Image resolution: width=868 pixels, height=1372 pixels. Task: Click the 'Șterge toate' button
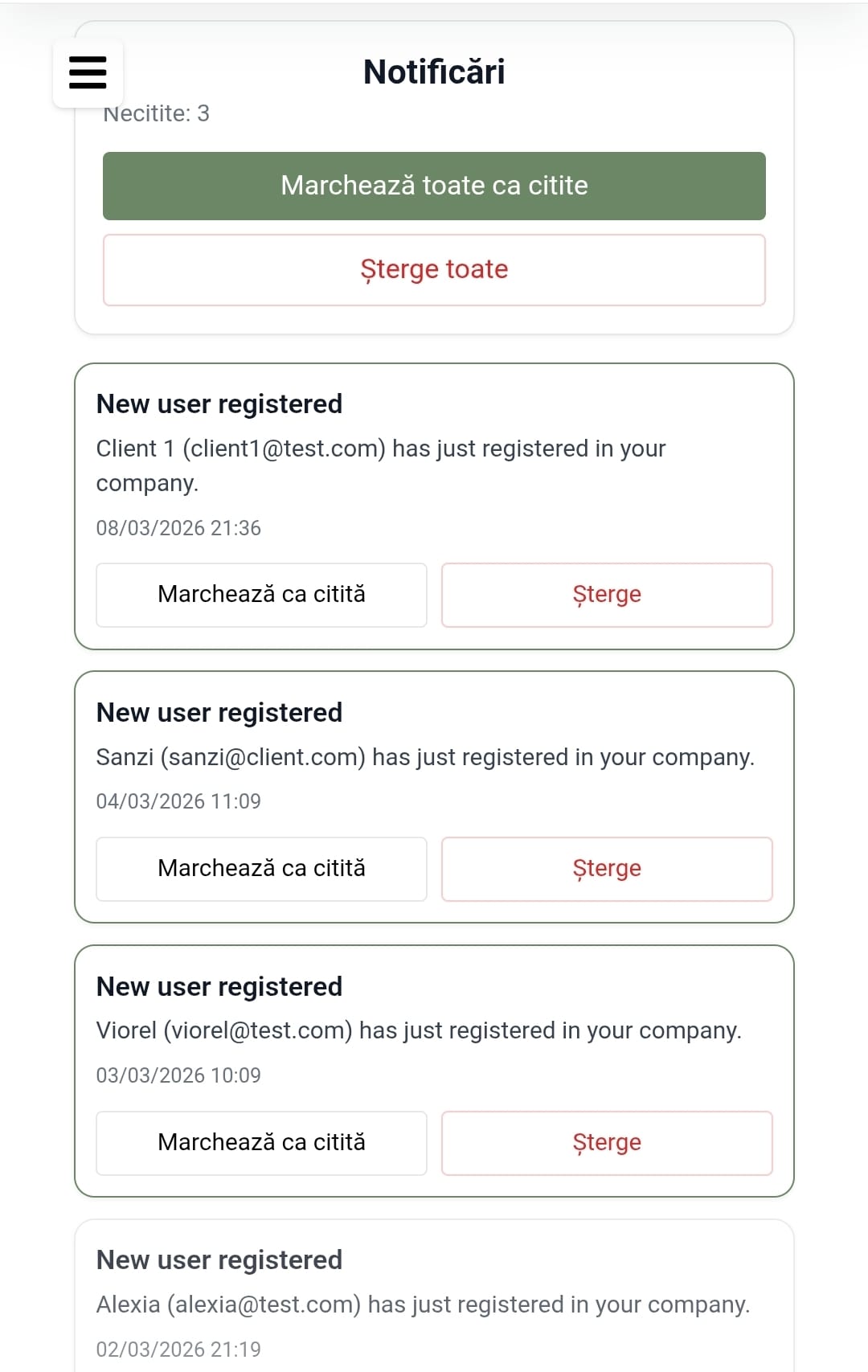[434, 270]
